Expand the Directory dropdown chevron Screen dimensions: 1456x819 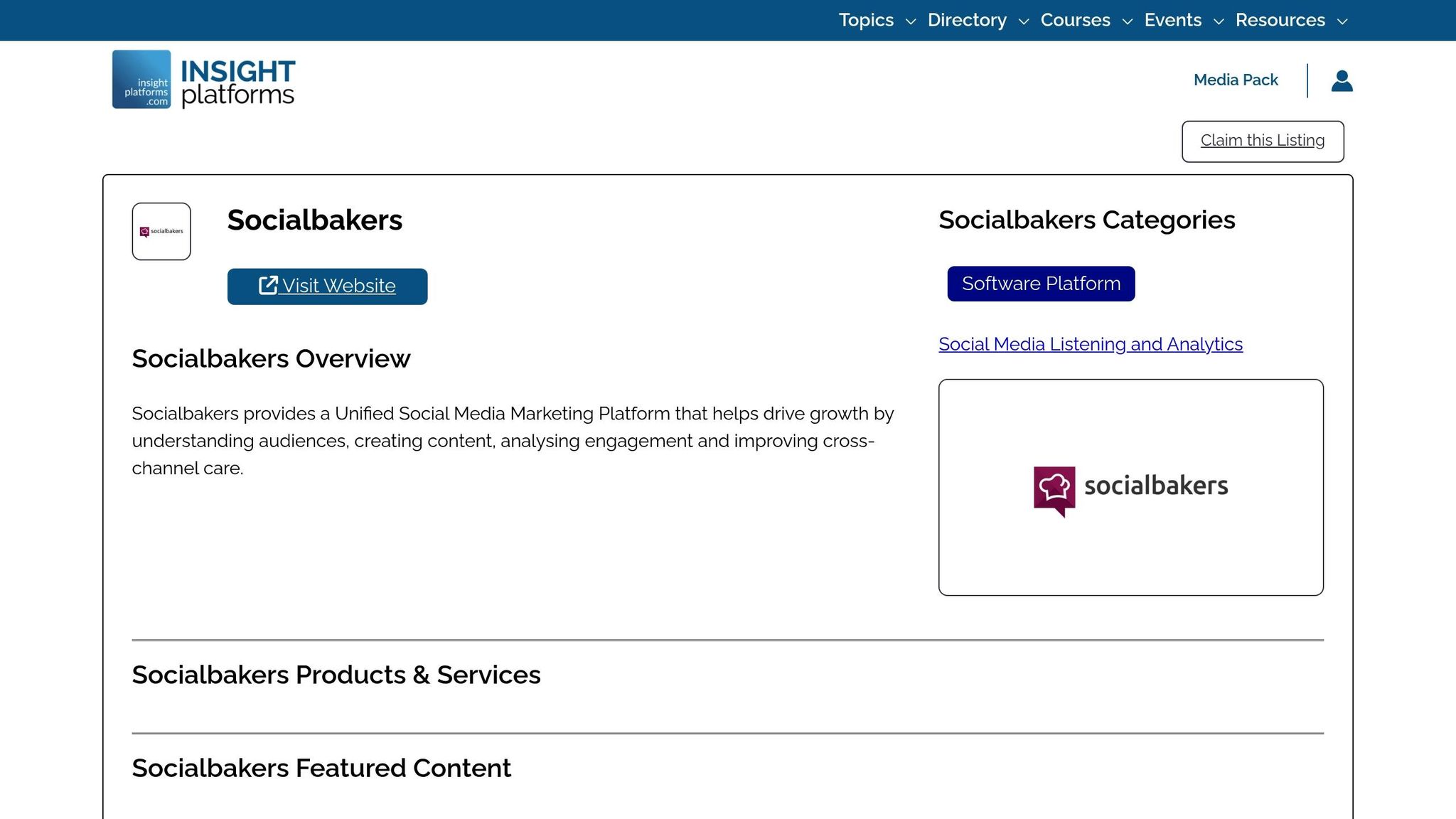tap(1023, 21)
